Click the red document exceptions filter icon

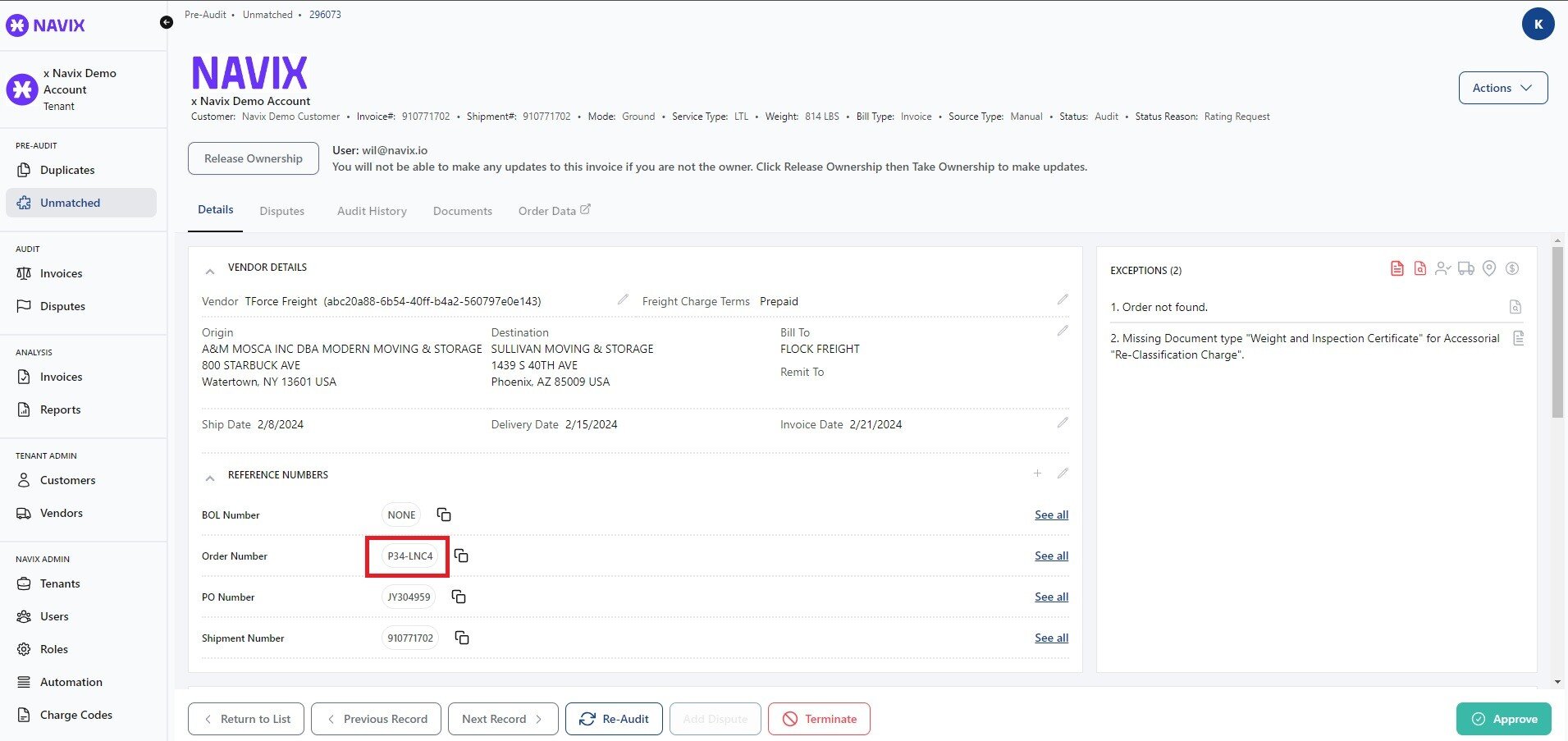1397,268
